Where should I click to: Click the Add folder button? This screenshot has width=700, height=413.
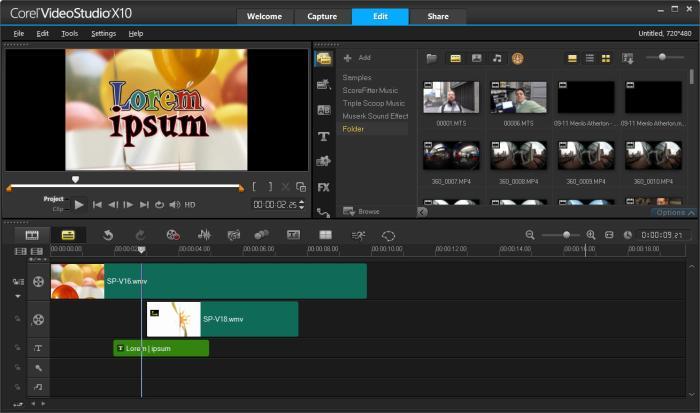(x=357, y=58)
